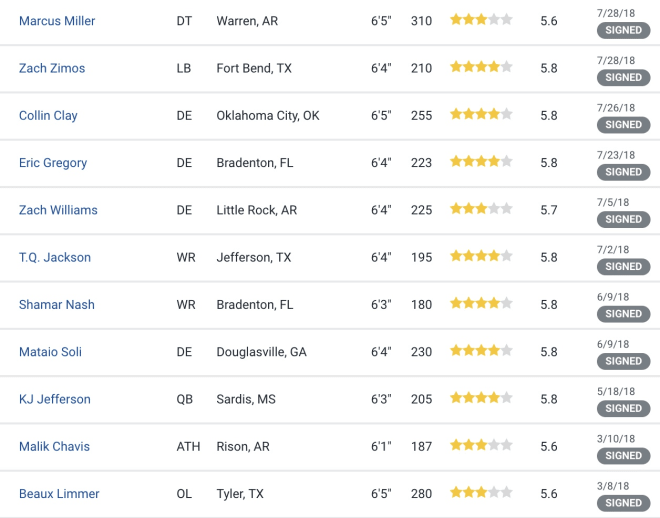The width and height of the screenshot is (660, 518).
Task: View Eric Gregory's profile page
Action: click(x=53, y=163)
